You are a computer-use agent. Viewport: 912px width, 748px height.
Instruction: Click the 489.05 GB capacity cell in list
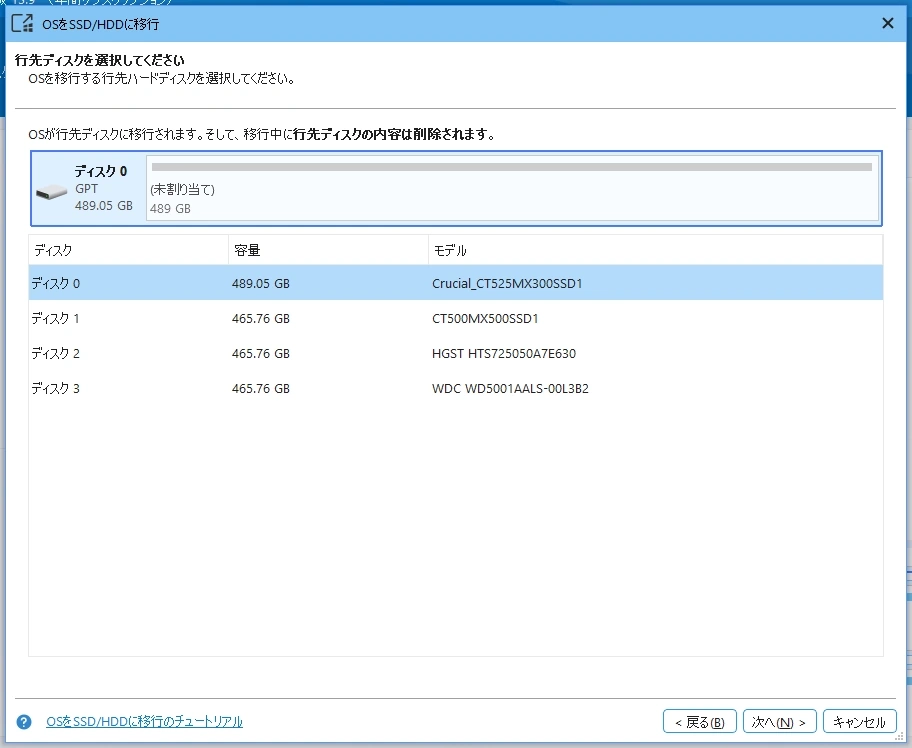(261, 283)
